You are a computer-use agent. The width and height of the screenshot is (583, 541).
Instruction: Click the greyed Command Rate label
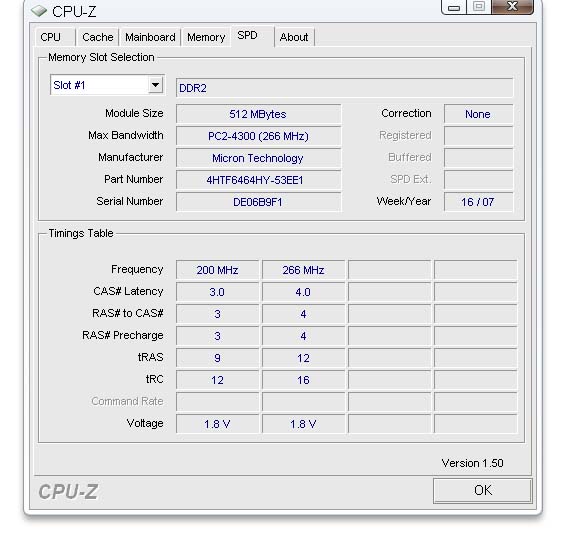pos(127,401)
